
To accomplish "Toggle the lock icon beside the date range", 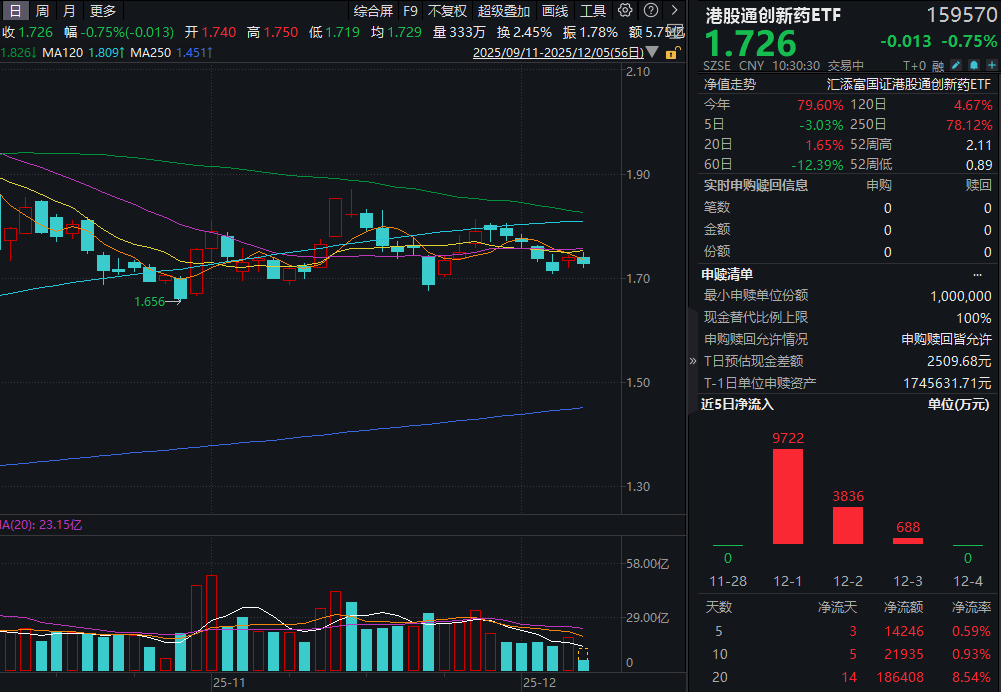I will click(670, 53).
